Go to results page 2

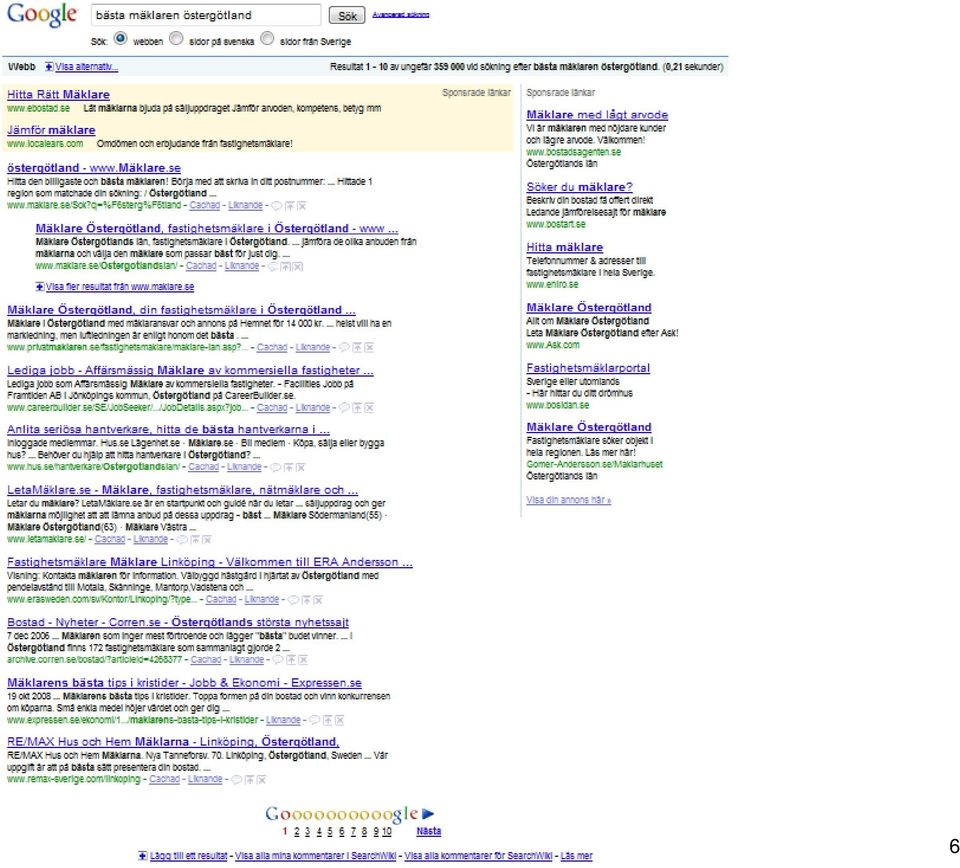point(297,831)
